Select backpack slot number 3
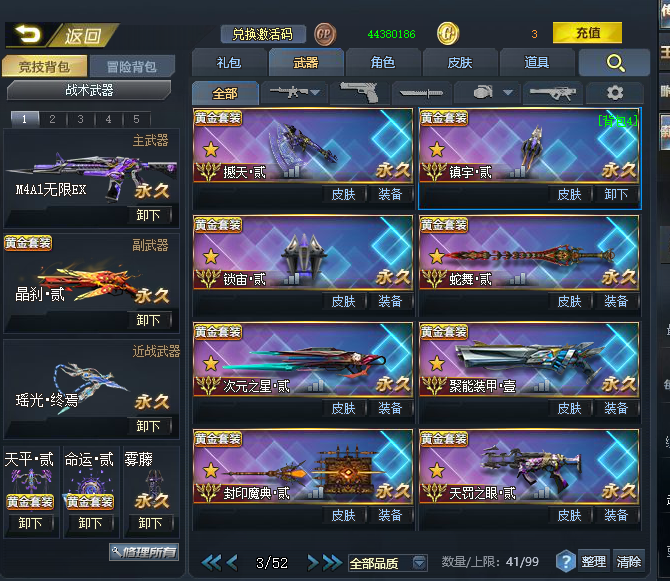670x581 pixels. click(x=80, y=119)
